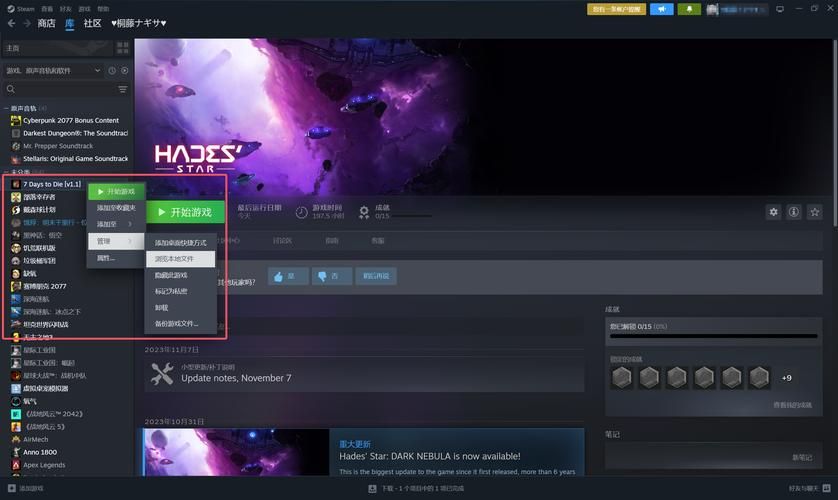
Task: Switch to the 社区 tab
Action: [92, 24]
